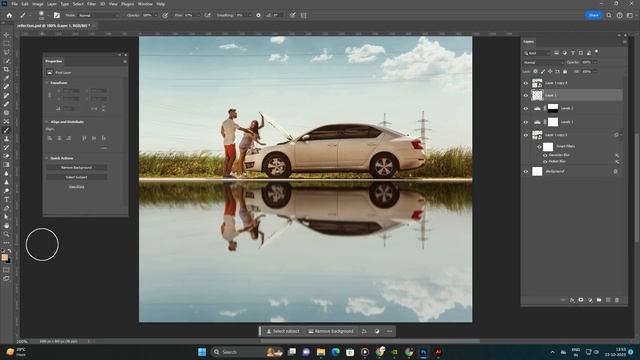Open the Smoothing value dropdown
640x360 pixels.
pos(249,15)
